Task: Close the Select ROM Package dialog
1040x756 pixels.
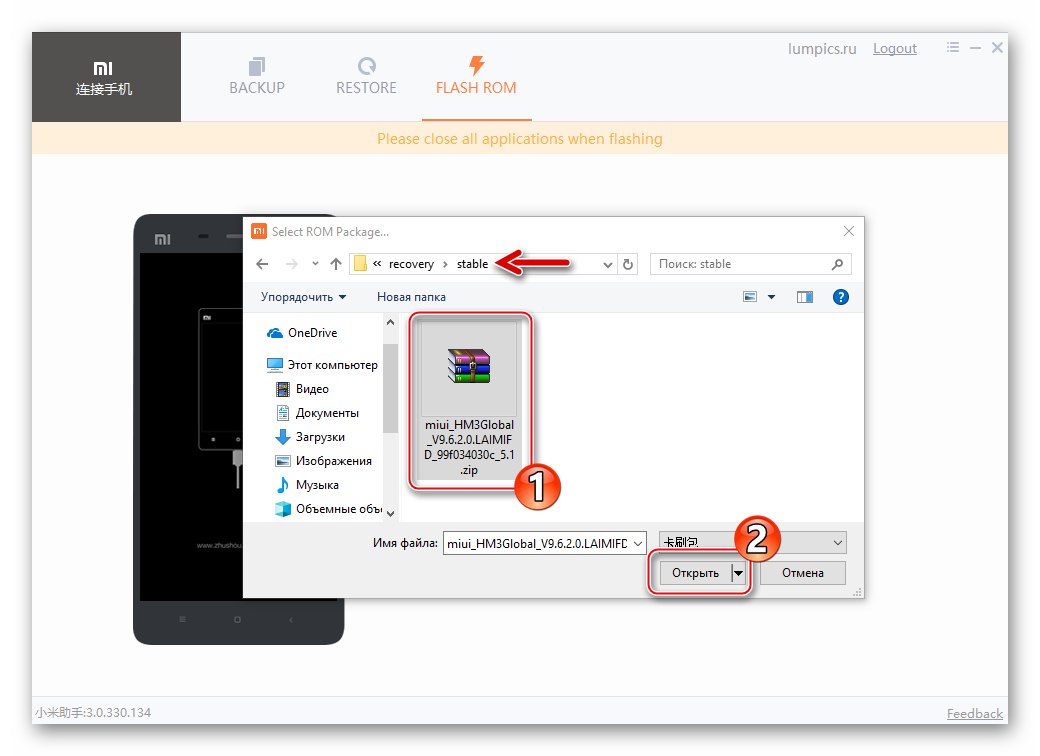Action: 848,231
